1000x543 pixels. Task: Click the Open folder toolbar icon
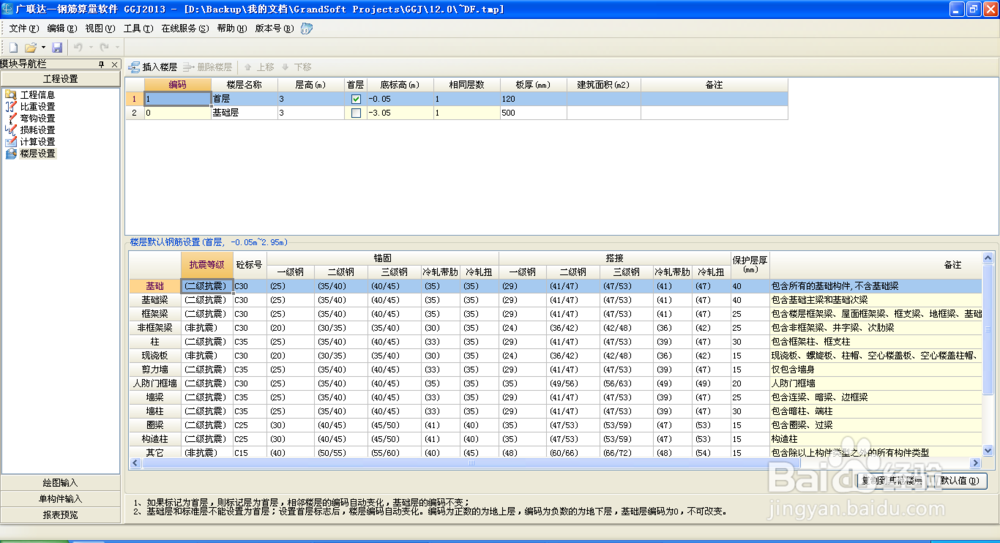pyautogui.click(x=30, y=47)
